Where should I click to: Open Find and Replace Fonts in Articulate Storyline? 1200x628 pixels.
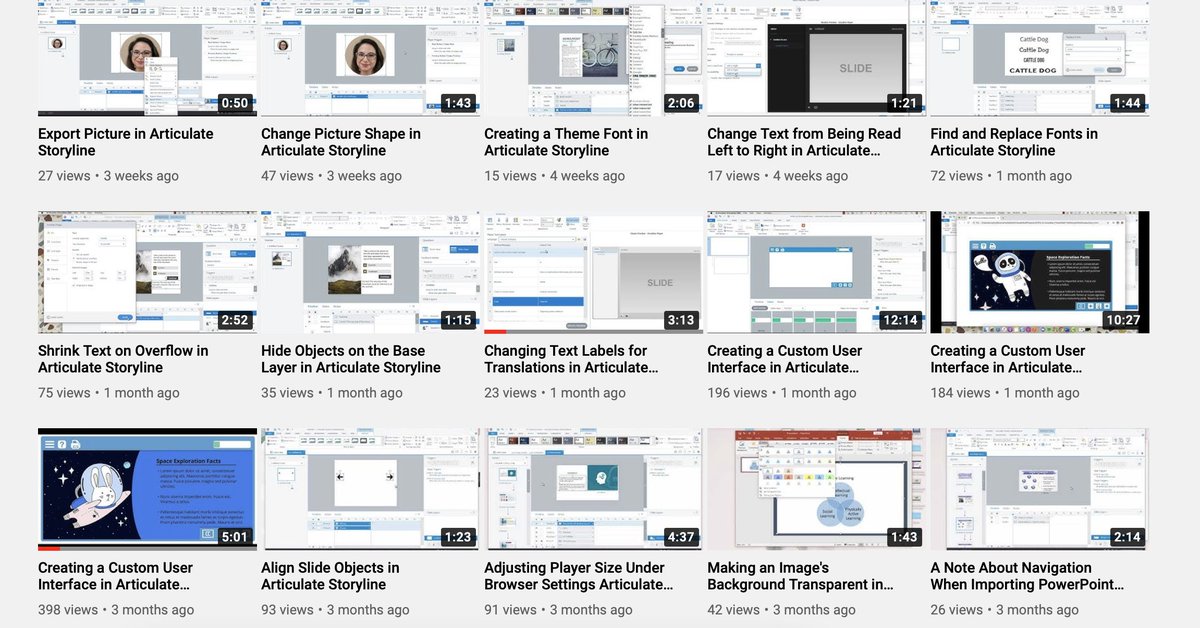(1039, 57)
